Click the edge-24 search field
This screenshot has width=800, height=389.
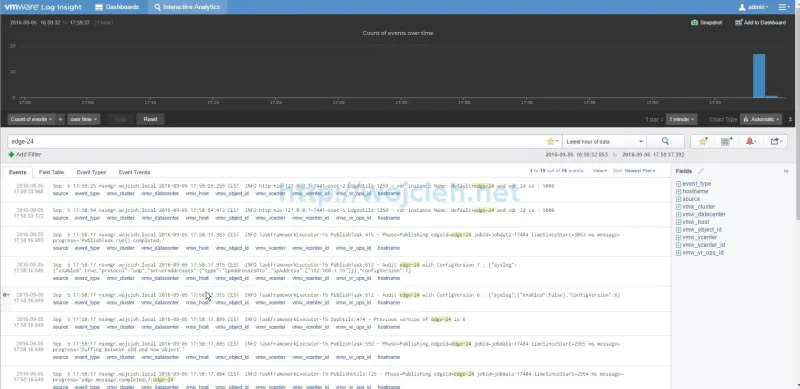(x=276, y=141)
